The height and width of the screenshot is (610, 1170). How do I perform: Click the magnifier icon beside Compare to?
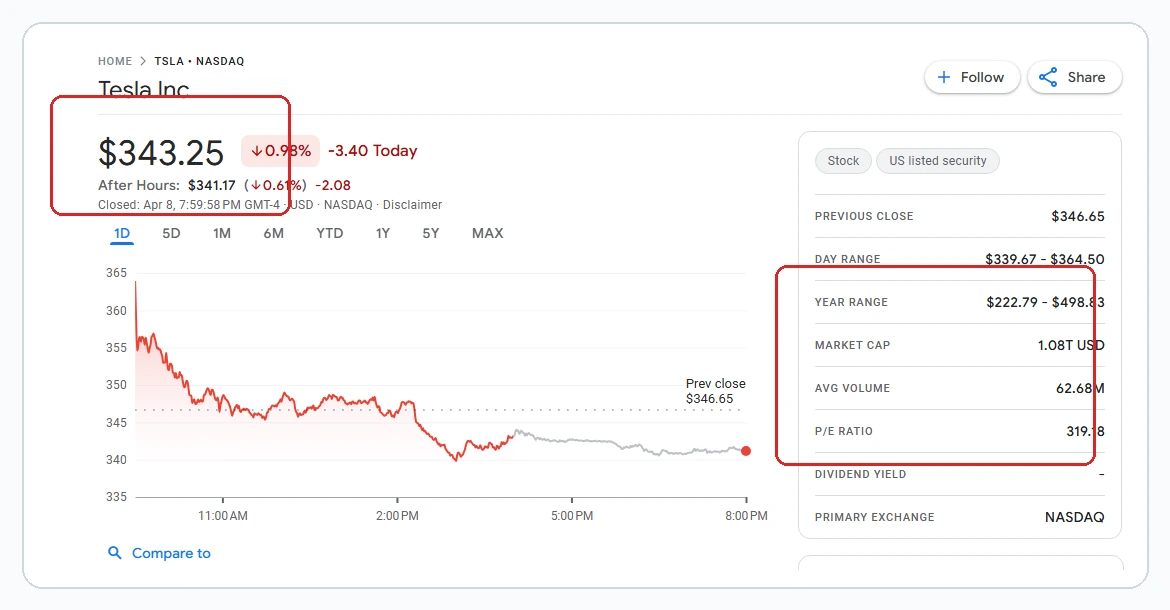(115, 552)
